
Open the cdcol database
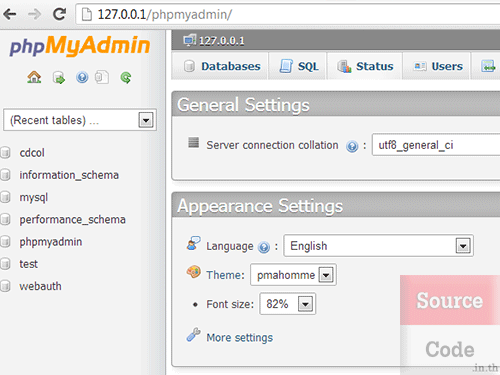32,153
